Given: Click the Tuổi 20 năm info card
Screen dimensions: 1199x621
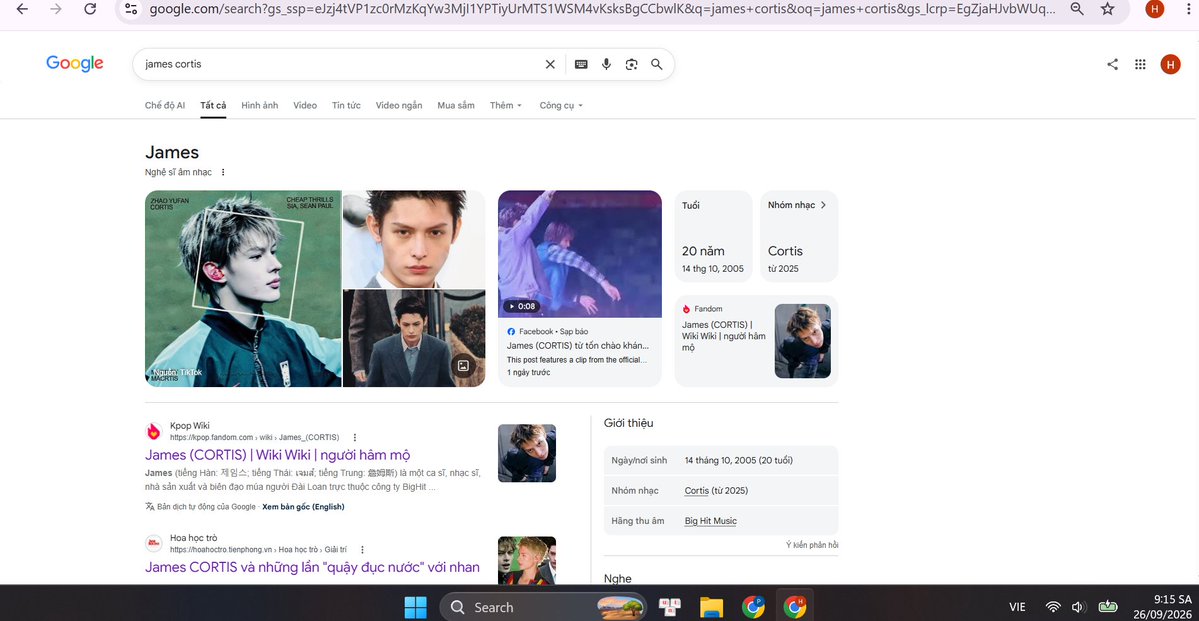Looking at the screenshot, I should [x=713, y=236].
